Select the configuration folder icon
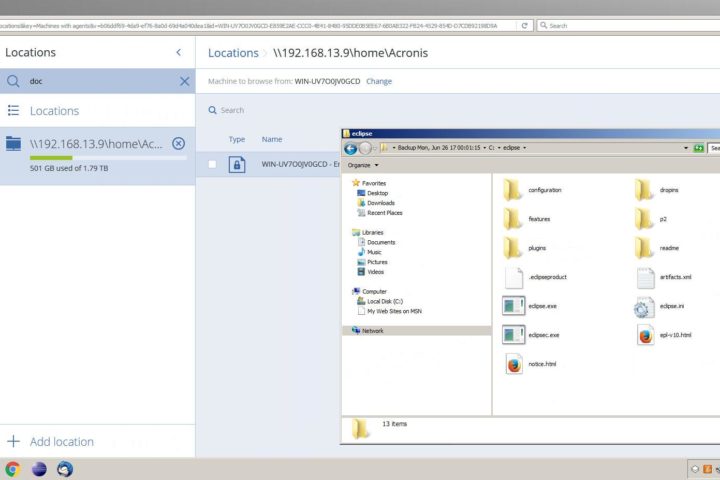 click(513, 190)
